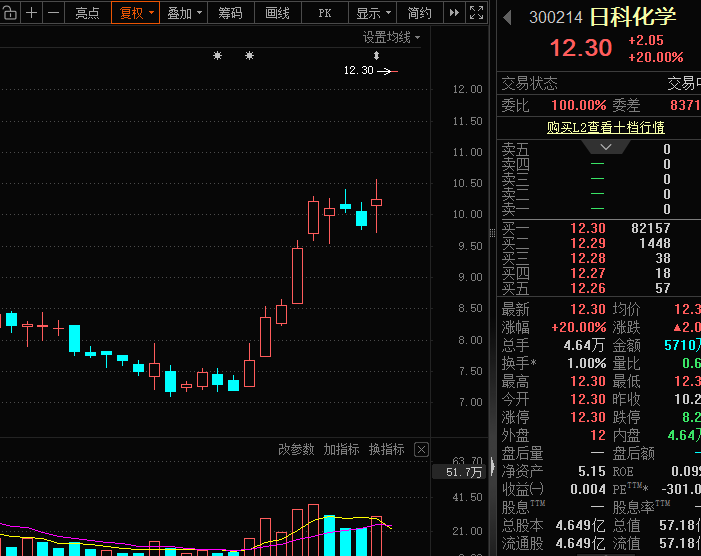701x556 pixels.
Task: Open the 叠加 overlay dropdown
Action: click(184, 13)
